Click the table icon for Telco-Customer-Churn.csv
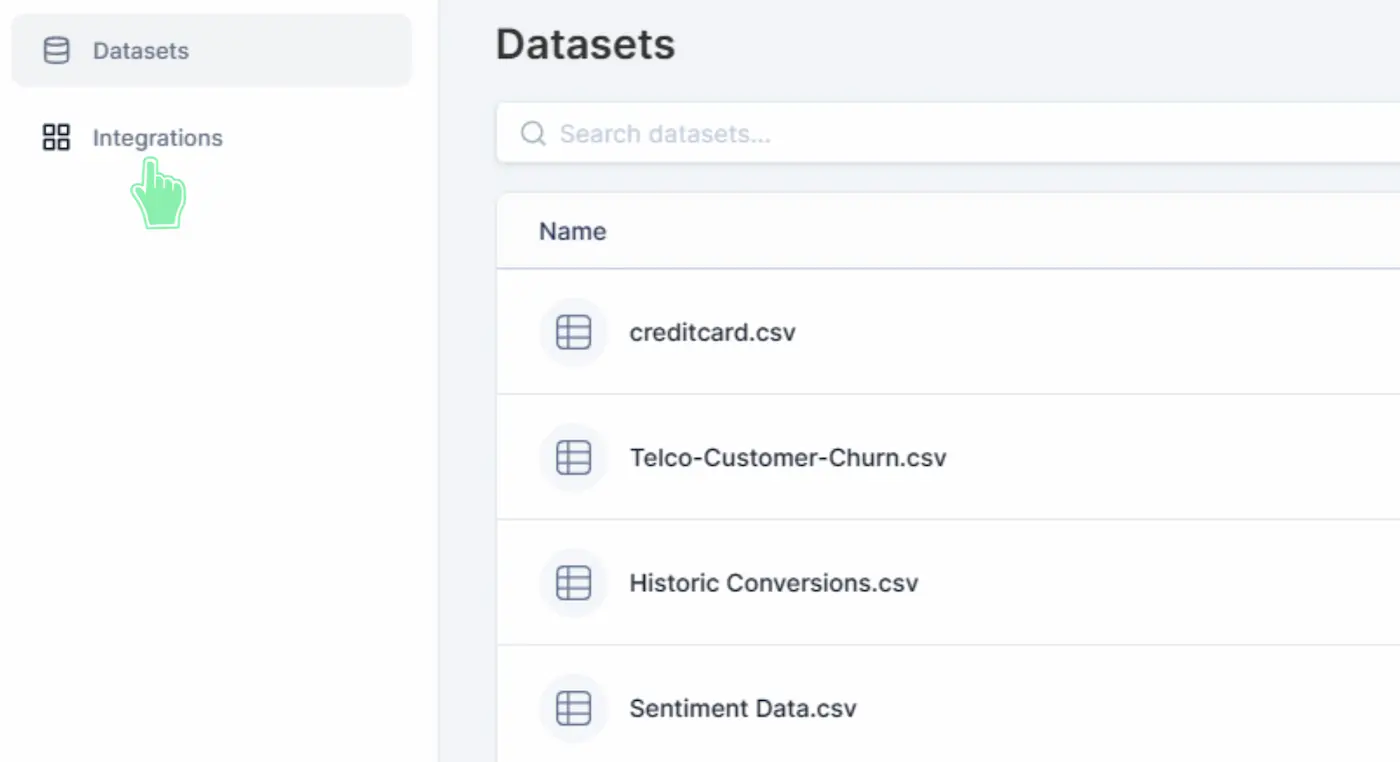Viewport: 1400px width, 762px height. [x=573, y=458]
